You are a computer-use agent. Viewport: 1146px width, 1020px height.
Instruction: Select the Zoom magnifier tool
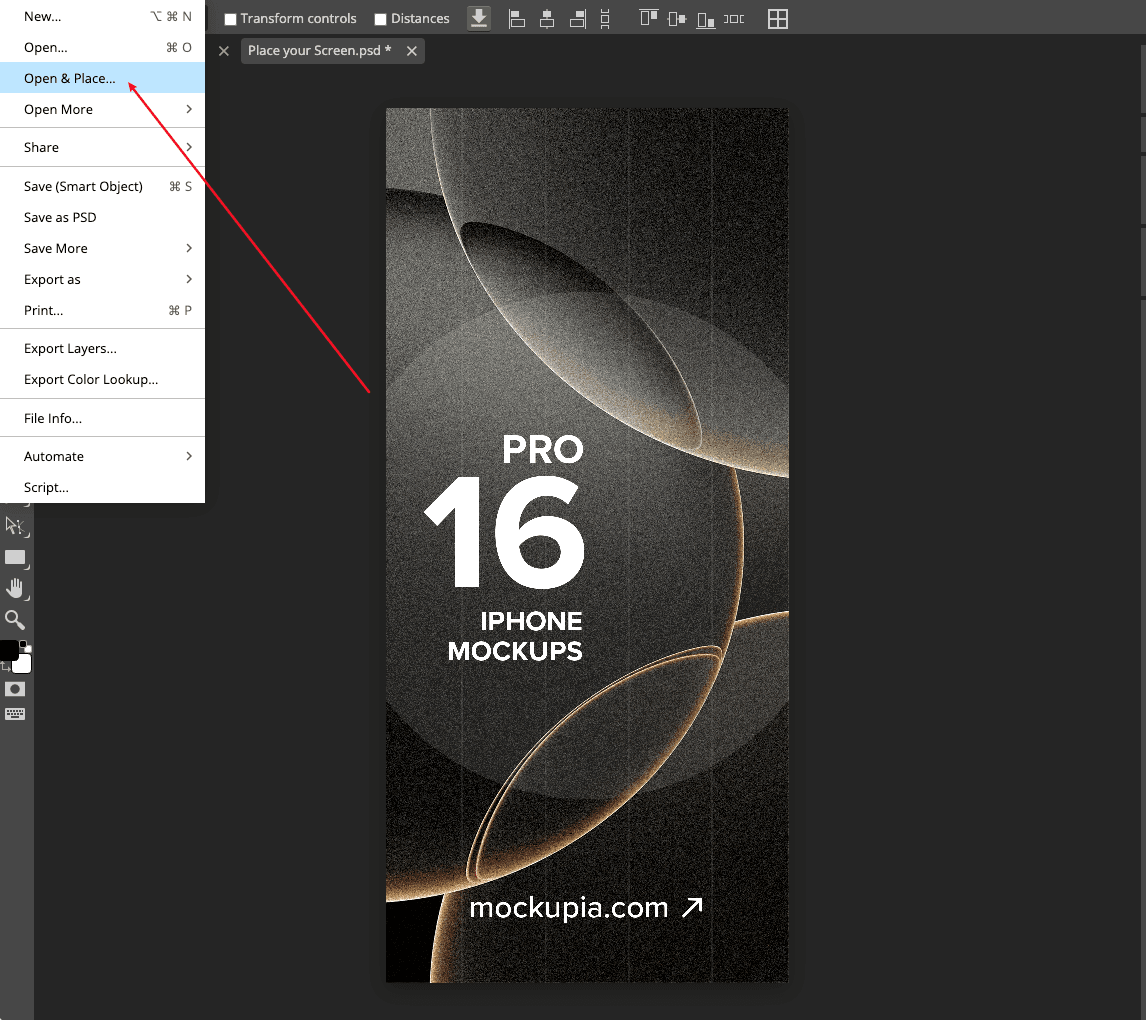point(15,620)
